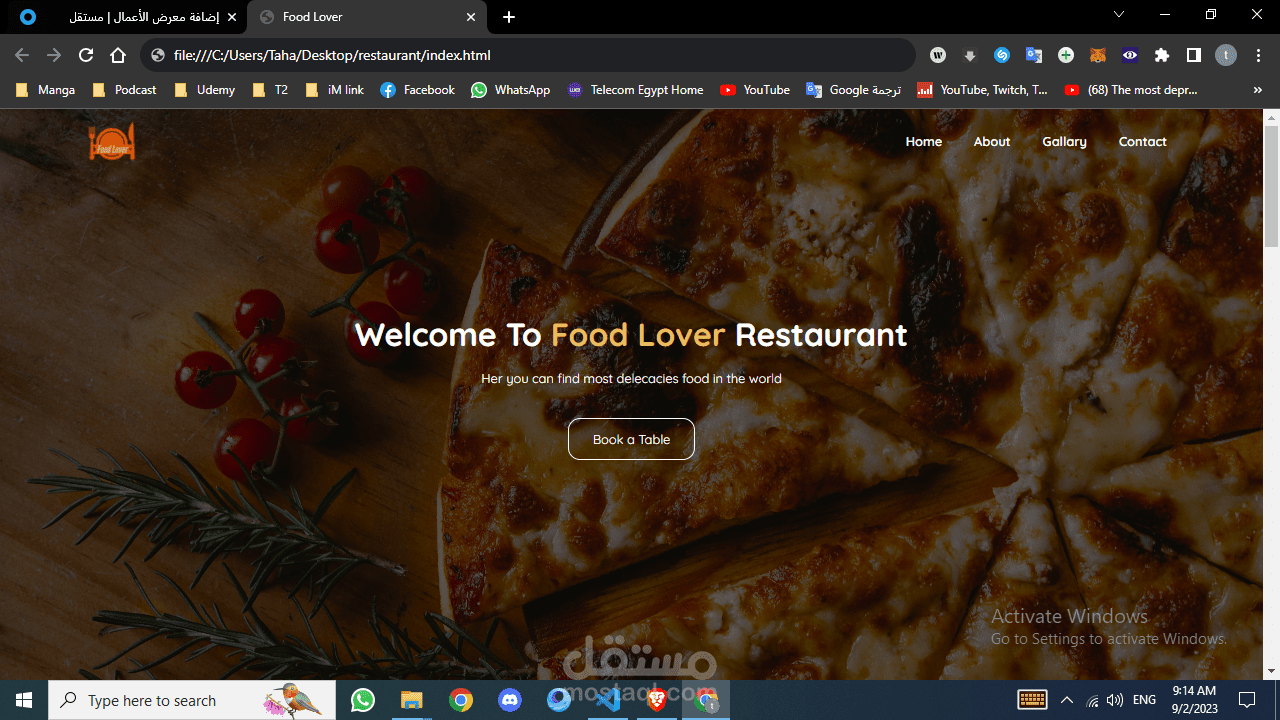Open the volume speaker control
Viewport: 1280px width, 720px height.
click(x=1115, y=700)
